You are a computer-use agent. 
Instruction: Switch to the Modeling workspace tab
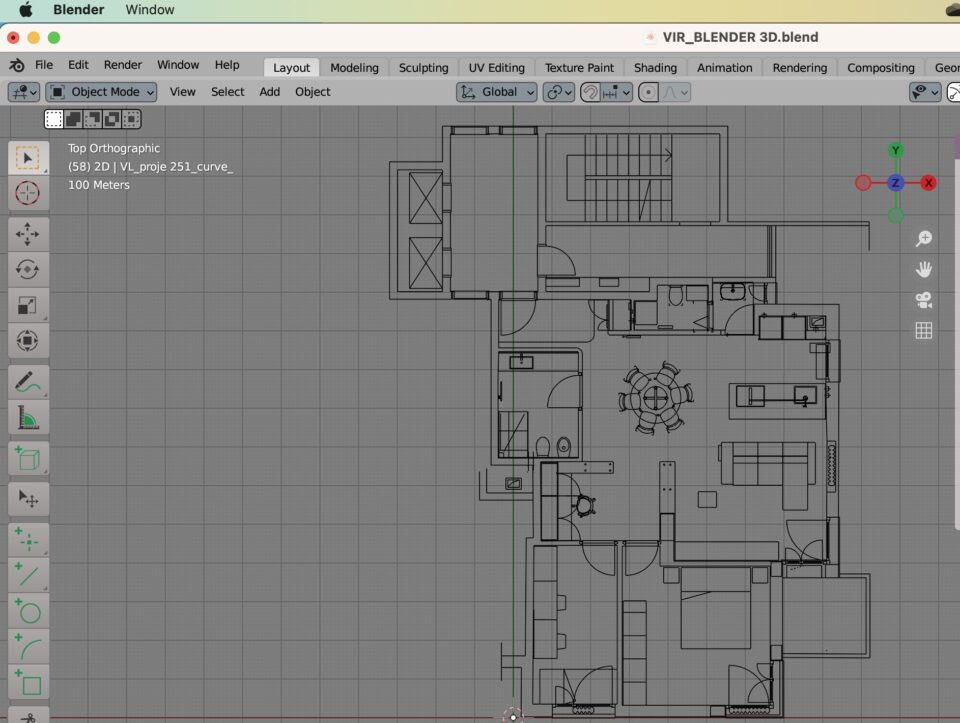click(x=354, y=68)
